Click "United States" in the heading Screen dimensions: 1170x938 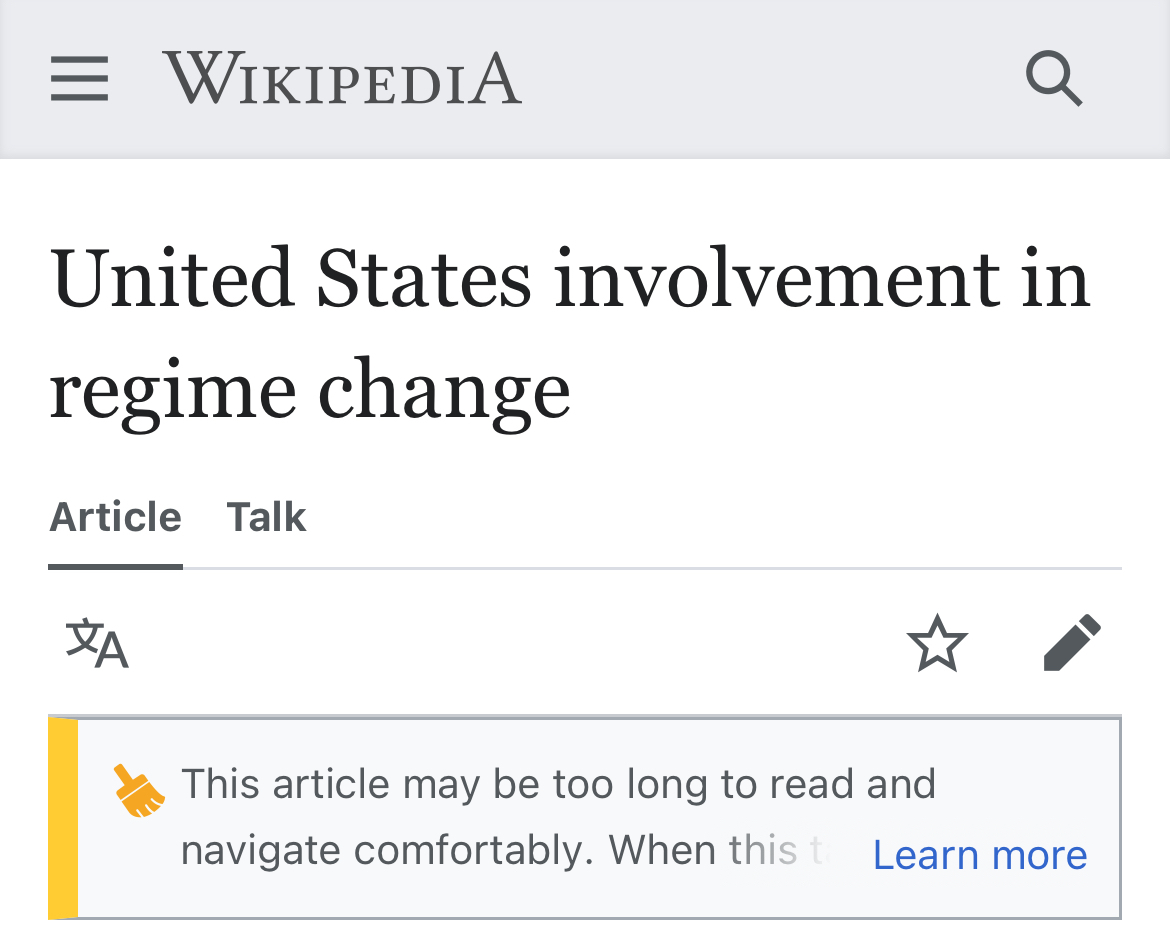290,278
